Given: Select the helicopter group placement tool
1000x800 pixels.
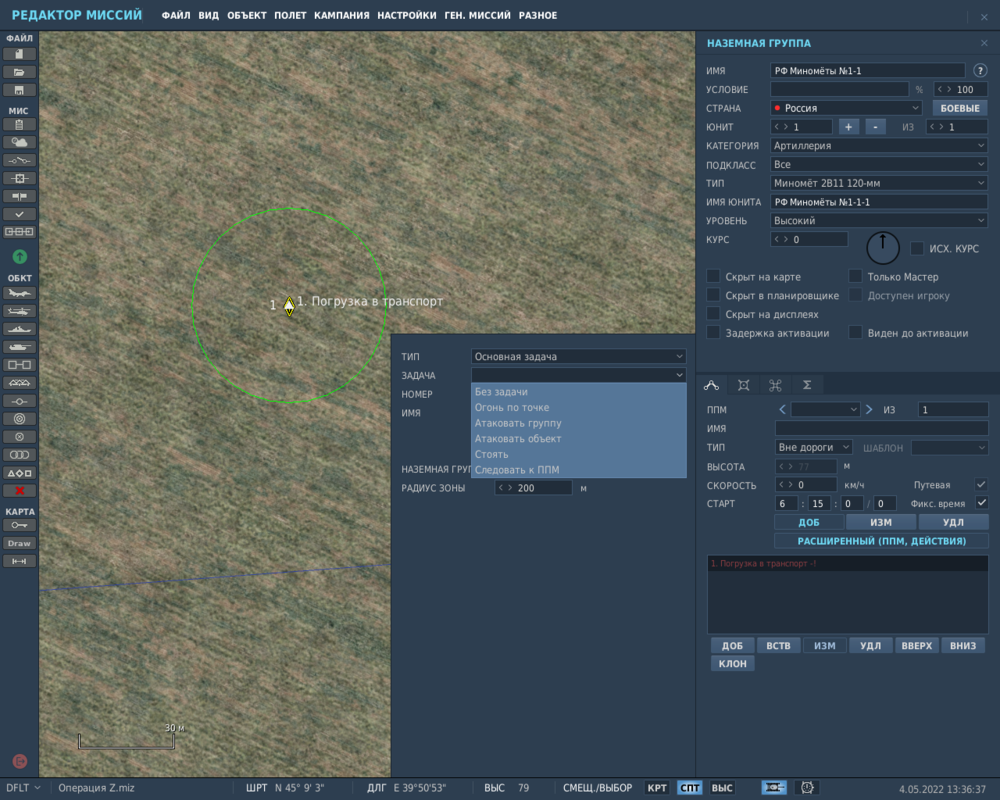Looking at the screenshot, I should [21, 309].
